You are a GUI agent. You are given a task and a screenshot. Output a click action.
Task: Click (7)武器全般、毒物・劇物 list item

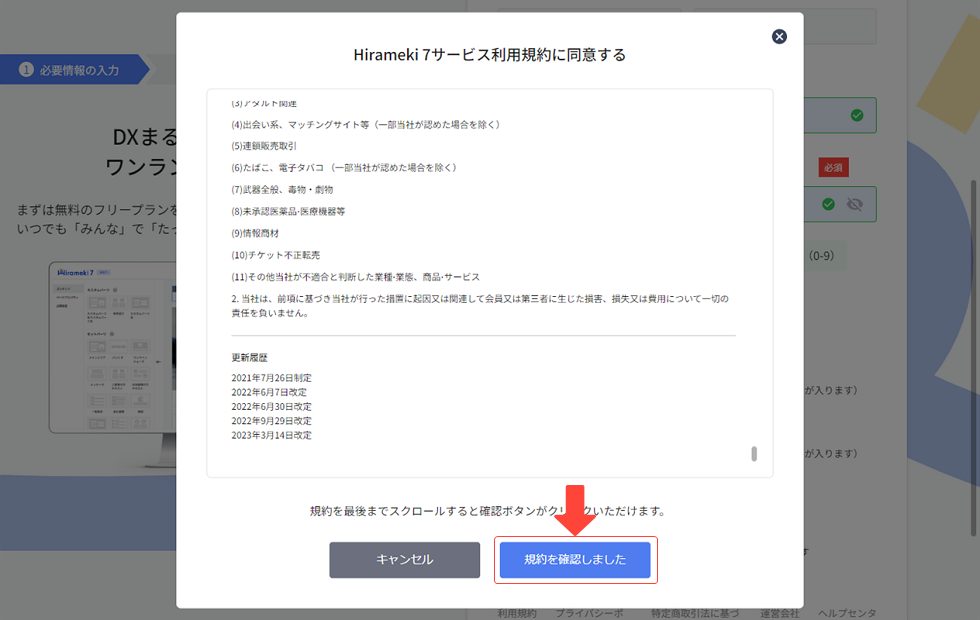tap(282, 189)
